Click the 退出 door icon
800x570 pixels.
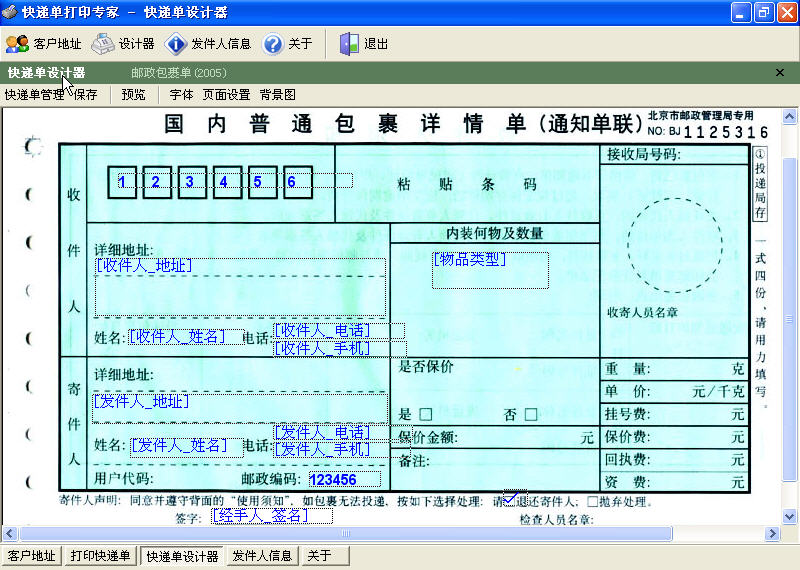[x=349, y=44]
